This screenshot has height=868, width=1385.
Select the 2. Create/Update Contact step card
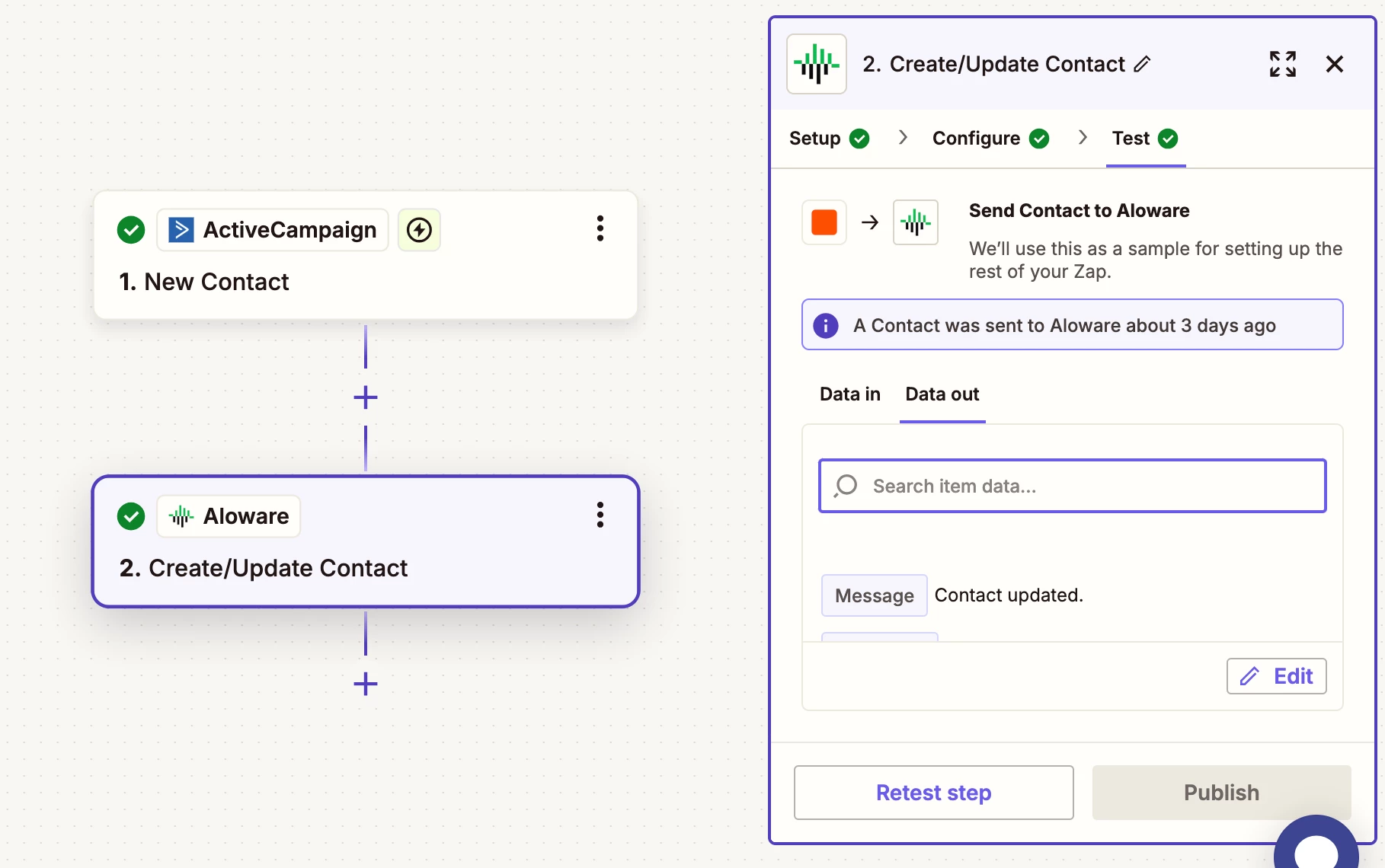(x=366, y=541)
